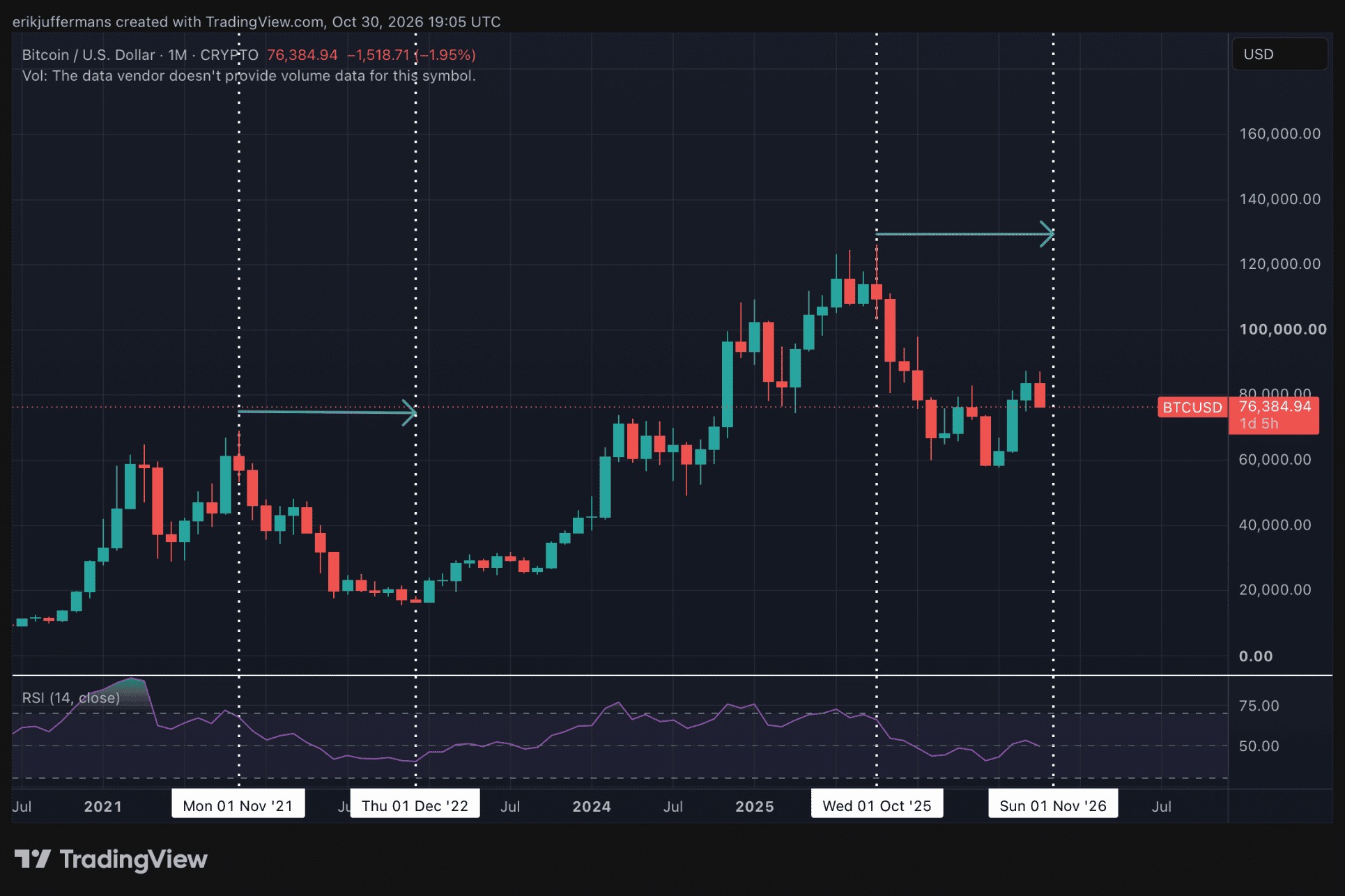1345x896 pixels.
Task: Click the 40,000.00 price axis label
Action: [1275, 525]
